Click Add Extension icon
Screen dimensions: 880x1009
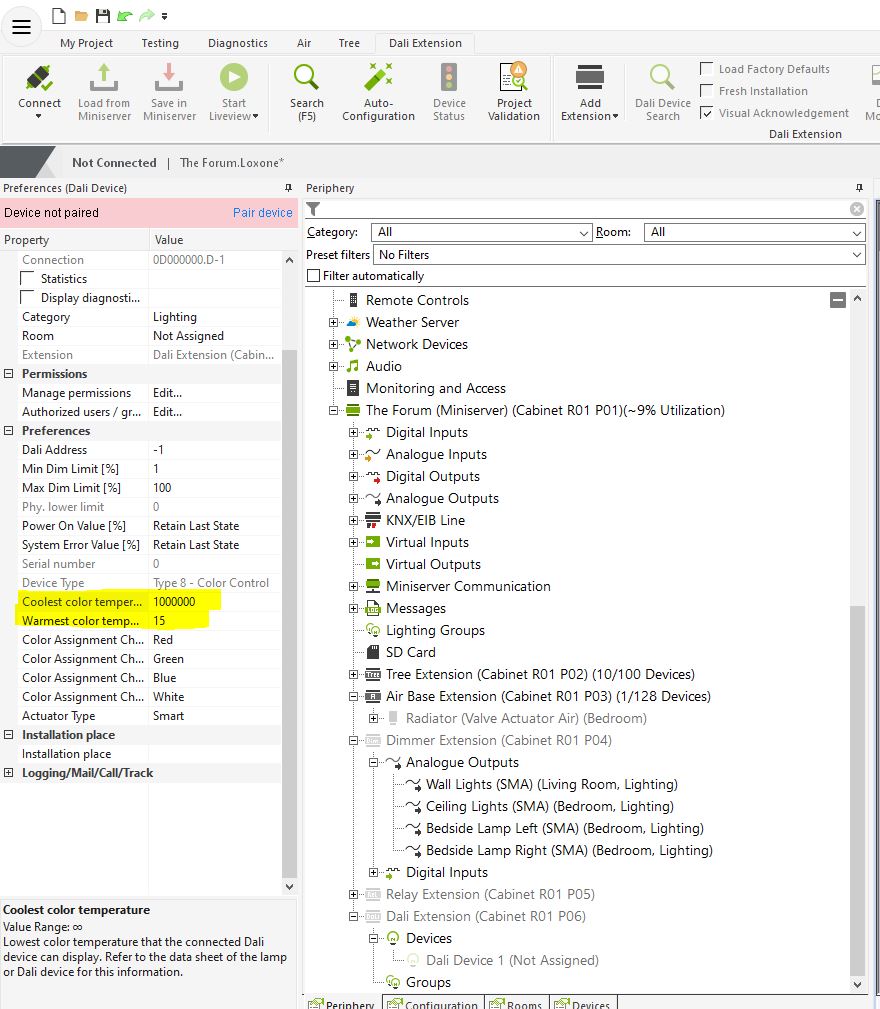pos(590,79)
